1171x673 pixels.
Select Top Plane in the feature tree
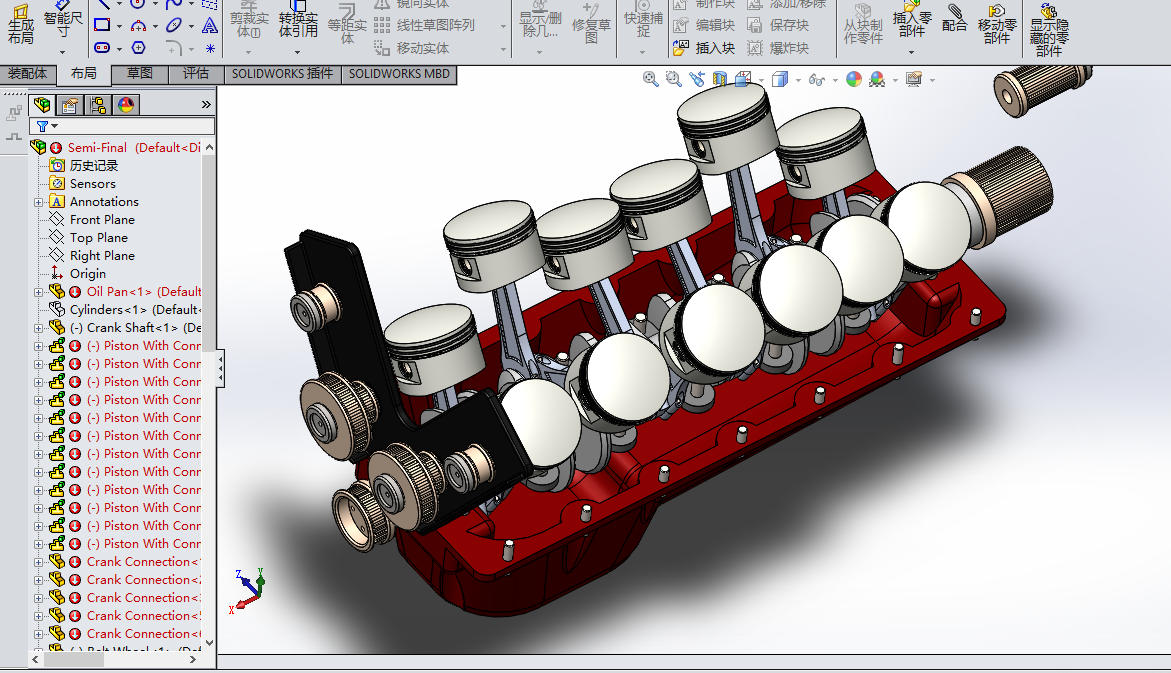pos(98,238)
